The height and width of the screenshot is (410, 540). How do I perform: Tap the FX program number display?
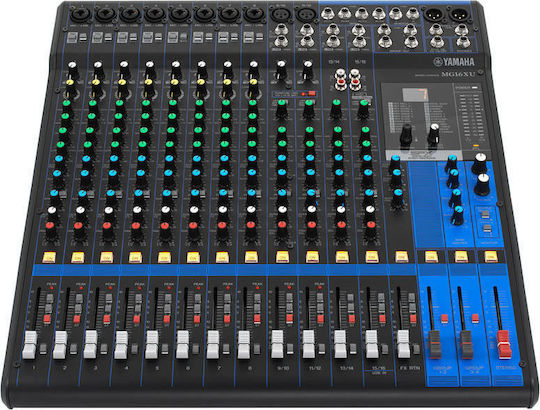pyautogui.click(x=415, y=94)
